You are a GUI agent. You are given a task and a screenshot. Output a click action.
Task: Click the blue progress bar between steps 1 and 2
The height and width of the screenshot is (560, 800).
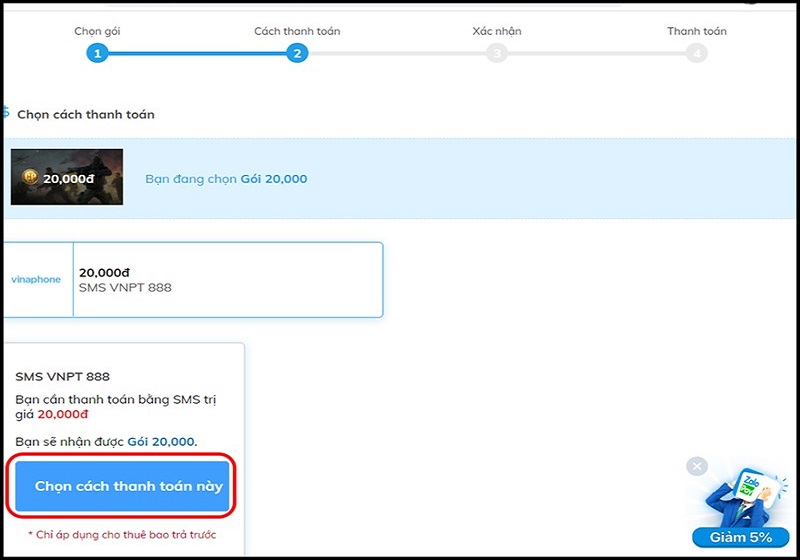(197, 53)
